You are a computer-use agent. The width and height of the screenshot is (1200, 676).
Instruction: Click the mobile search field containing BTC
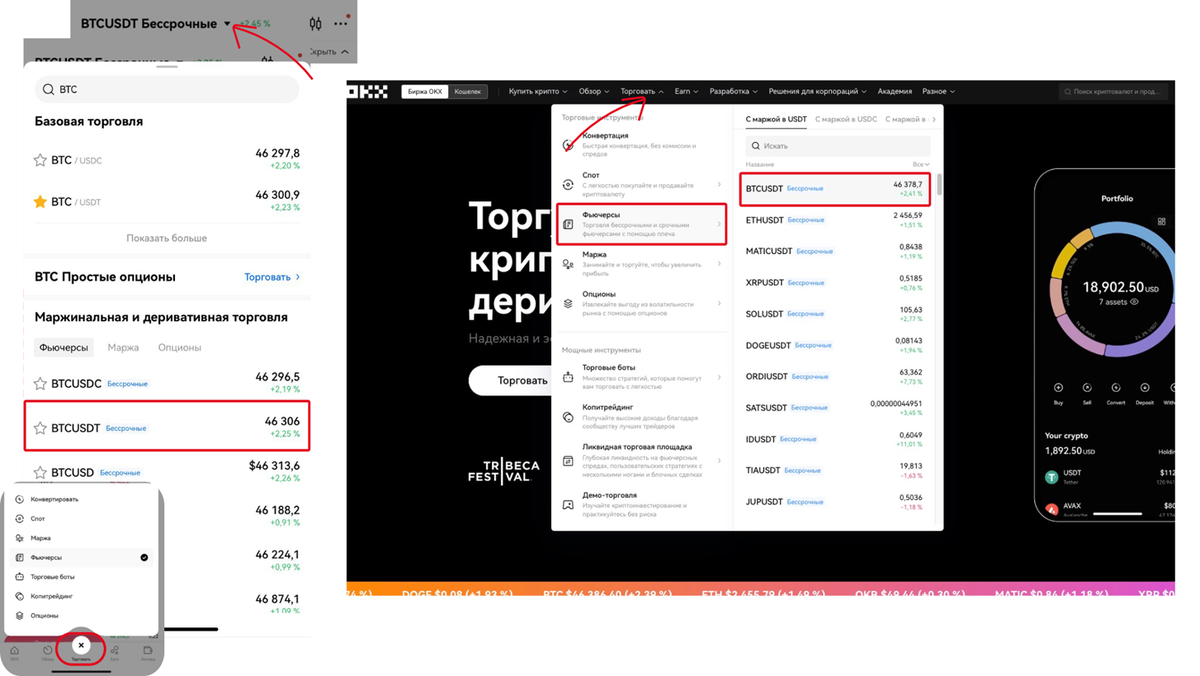coord(167,89)
